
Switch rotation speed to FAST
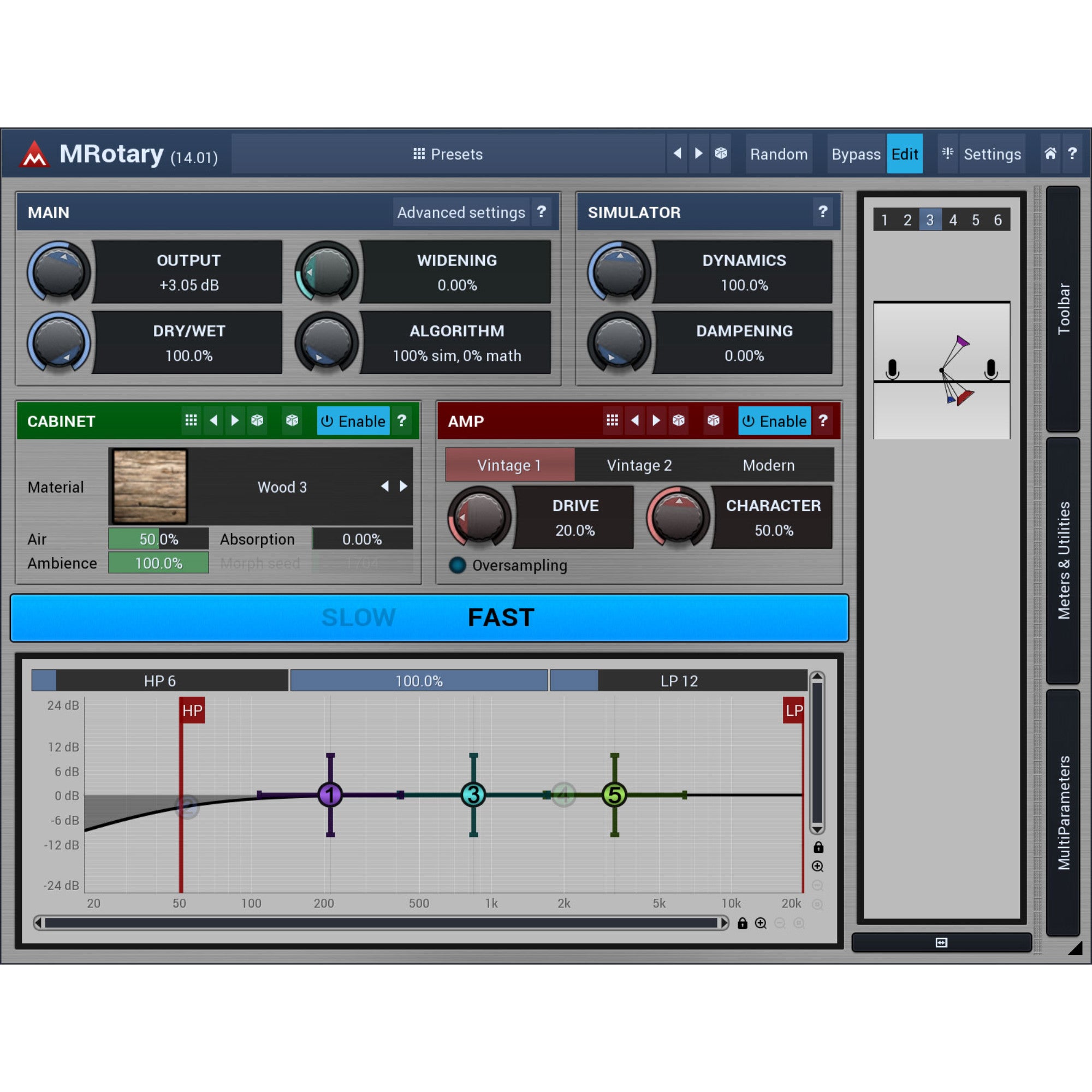pos(501,617)
